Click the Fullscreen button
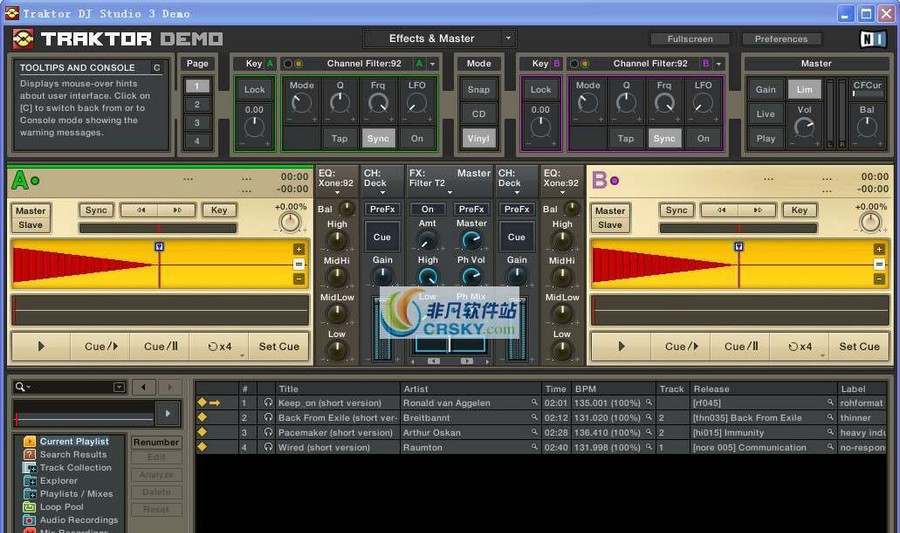The height and width of the screenshot is (533, 900). tap(690, 39)
